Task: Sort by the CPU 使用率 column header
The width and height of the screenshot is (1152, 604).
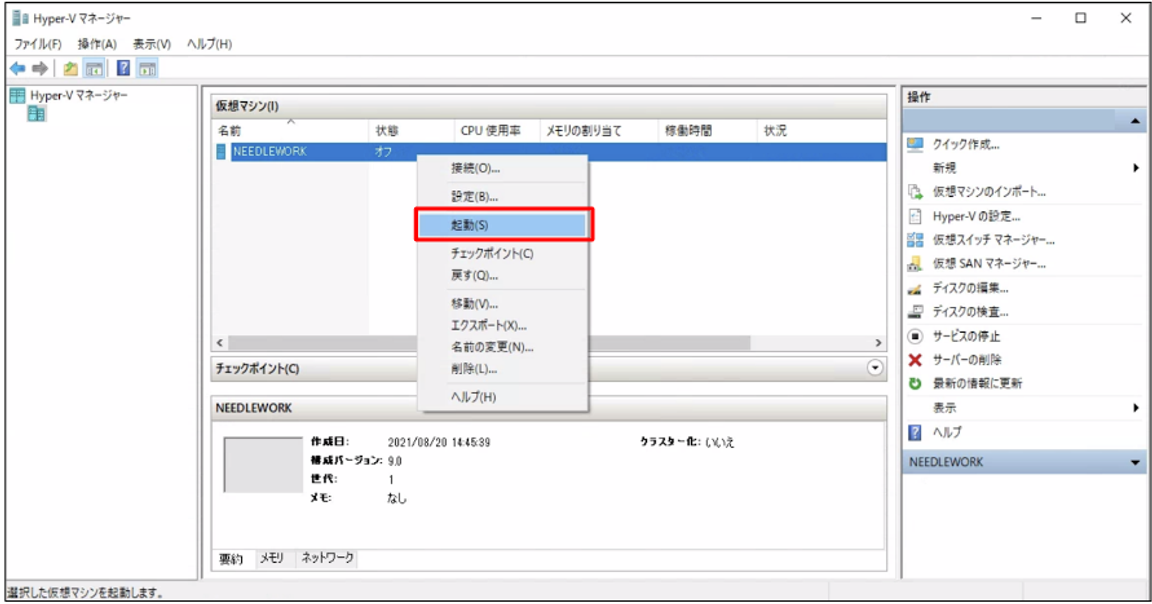Action: [x=497, y=131]
